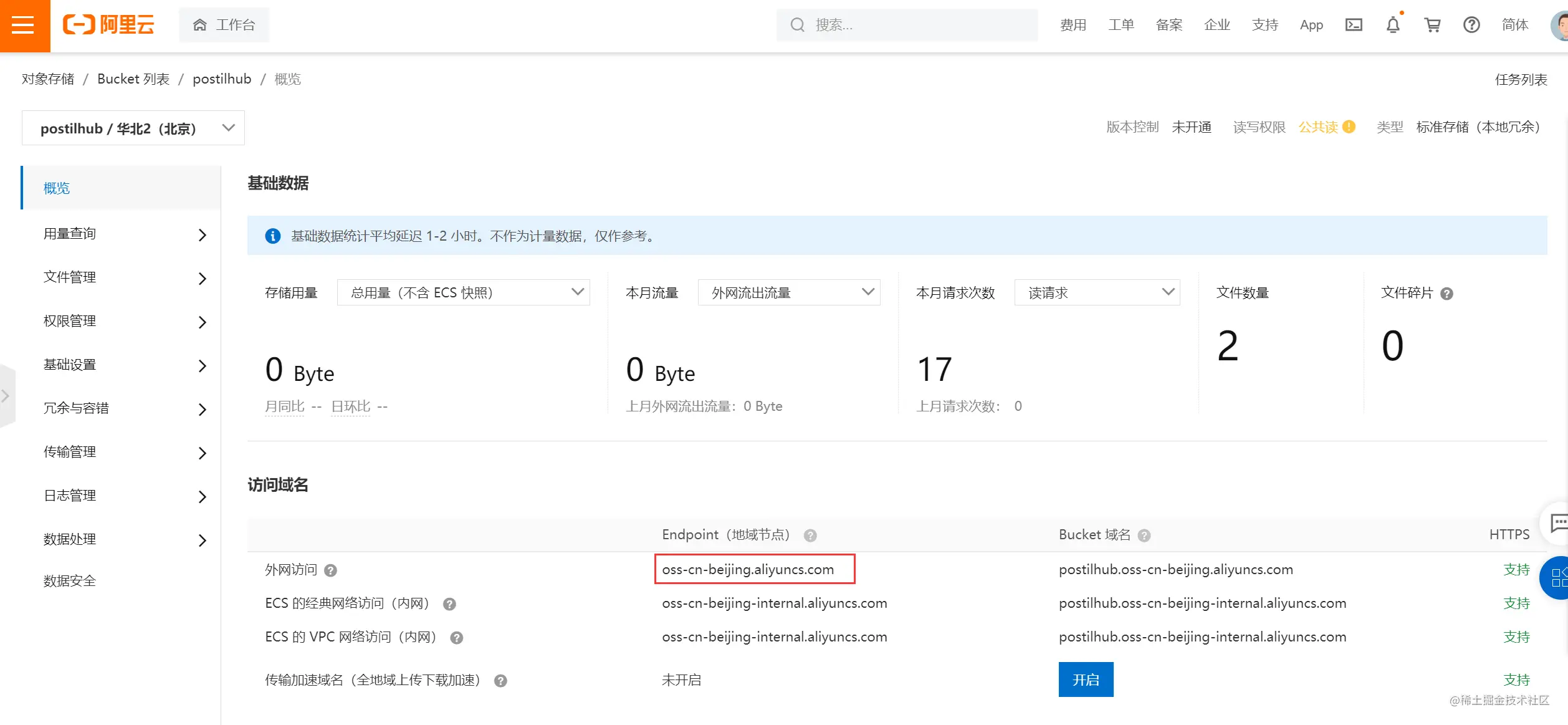Open the shopping cart
Screen dimensions: 1568x725
click(x=1432, y=25)
